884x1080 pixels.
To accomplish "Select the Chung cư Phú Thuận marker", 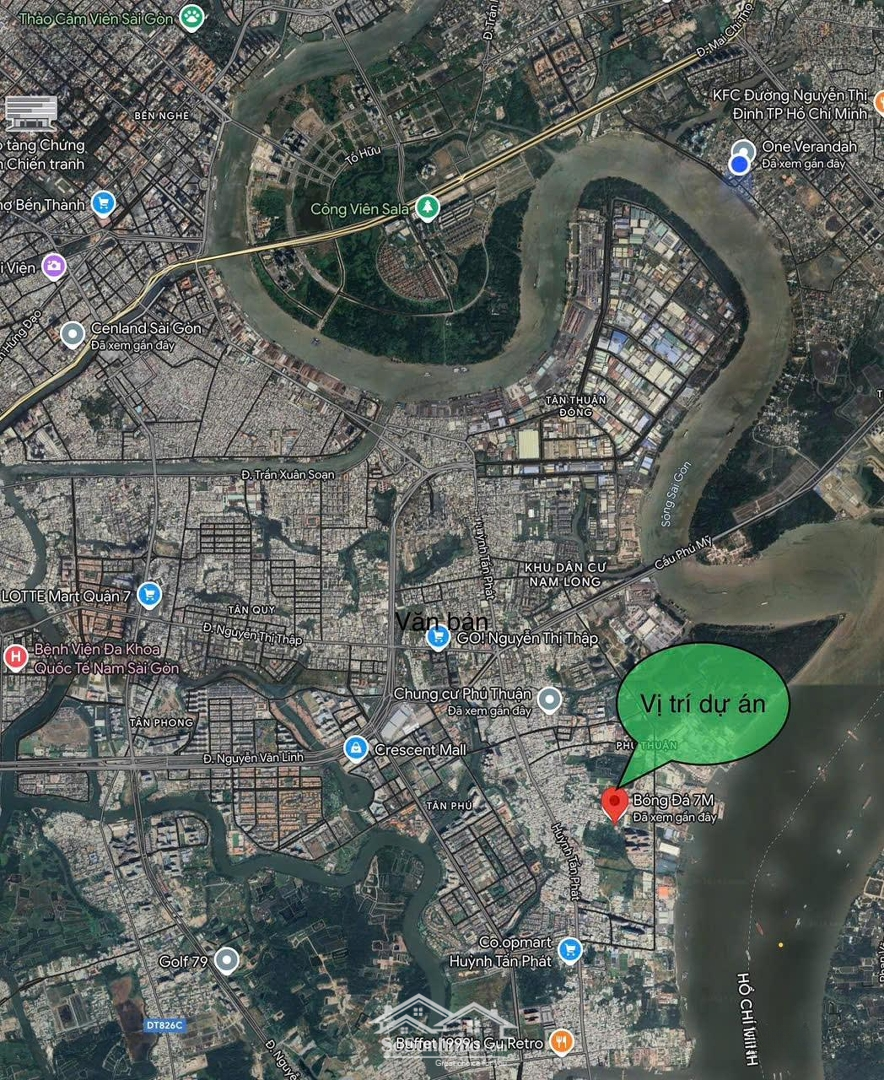I will [549, 700].
